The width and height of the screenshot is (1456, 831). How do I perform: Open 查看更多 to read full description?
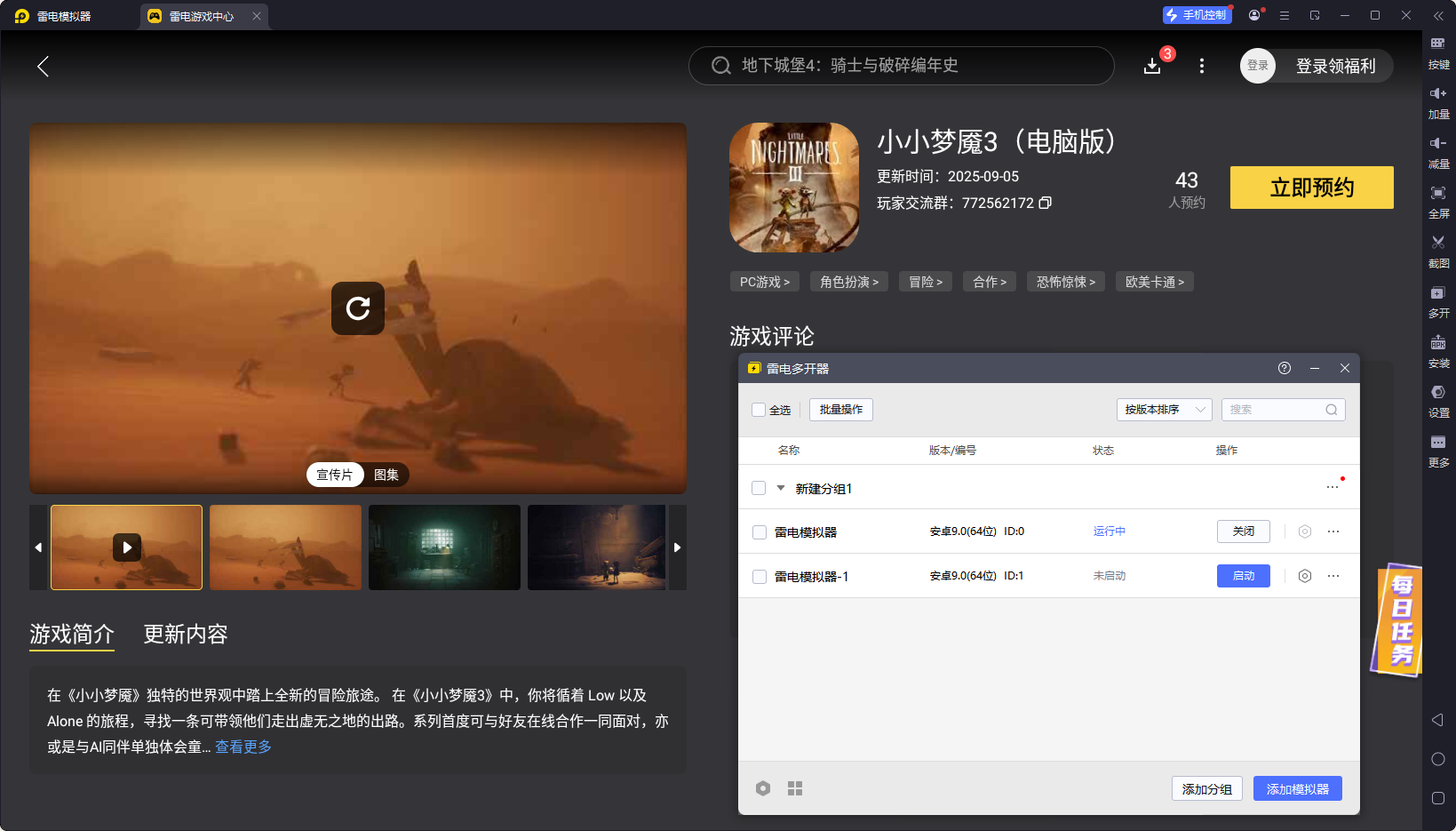pos(242,747)
